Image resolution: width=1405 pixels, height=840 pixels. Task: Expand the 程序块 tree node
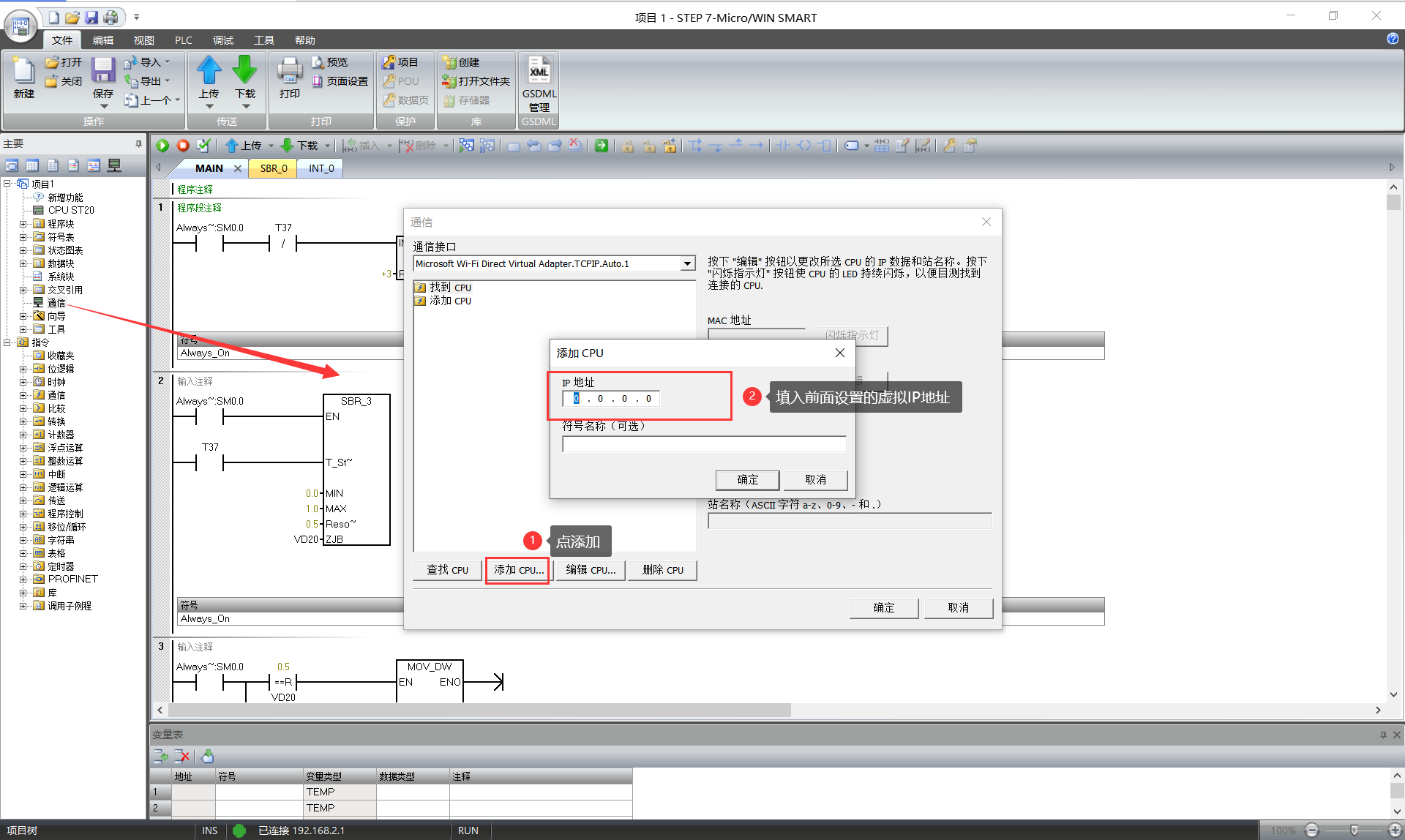click(x=23, y=224)
